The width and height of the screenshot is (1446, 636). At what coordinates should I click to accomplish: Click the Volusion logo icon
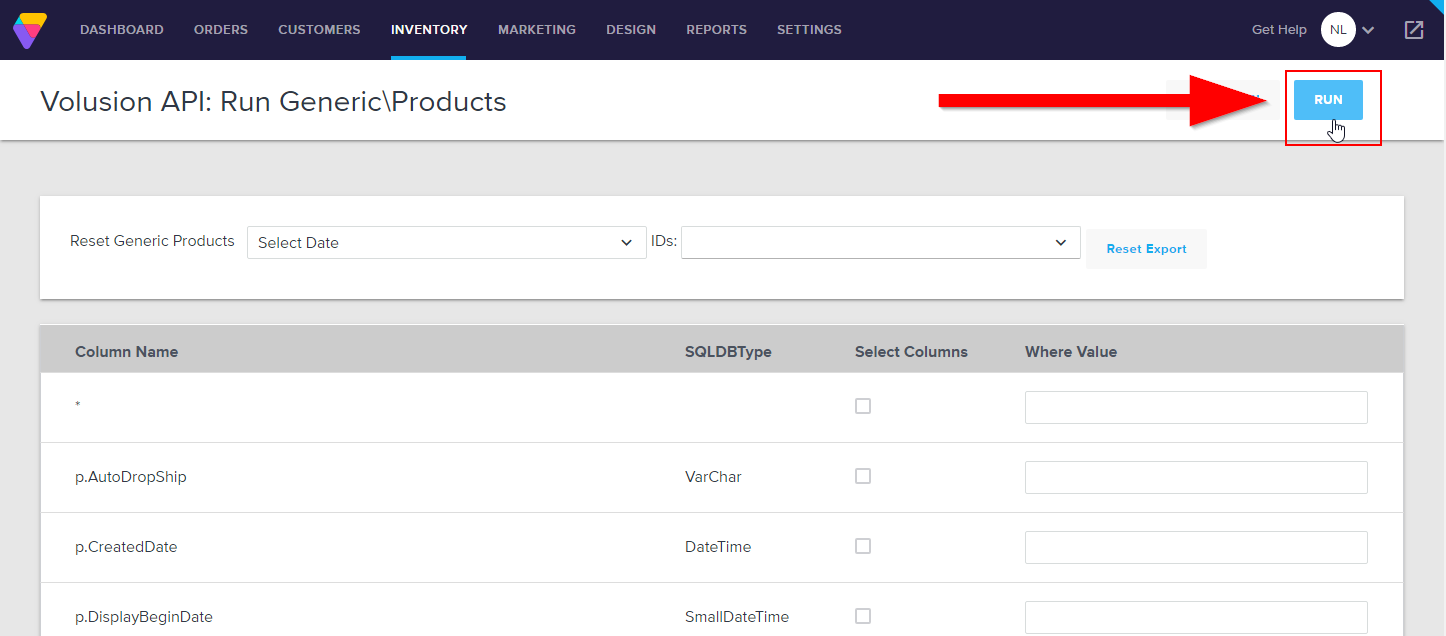(29, 30)
